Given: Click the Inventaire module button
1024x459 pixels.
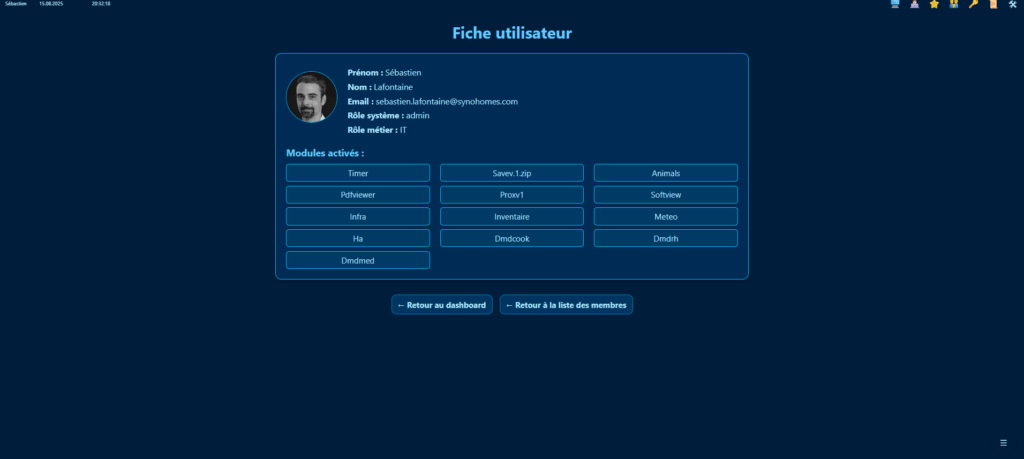Looking at the screenshot, I should tap(512, 216).
